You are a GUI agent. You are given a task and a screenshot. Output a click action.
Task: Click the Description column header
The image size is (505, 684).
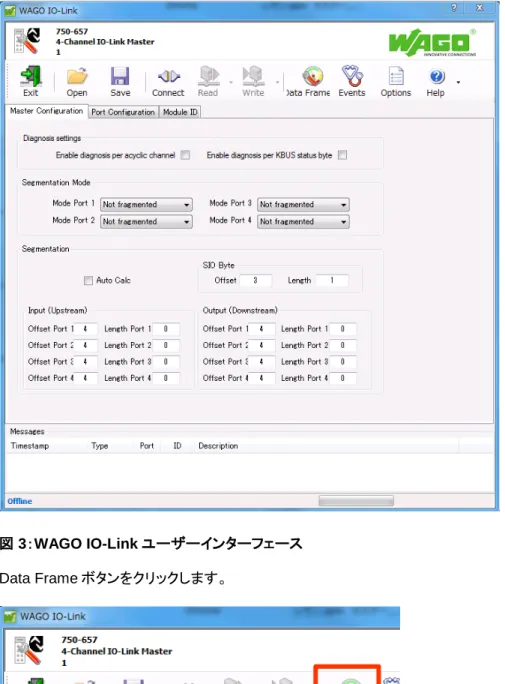click(x=218, y=446)
